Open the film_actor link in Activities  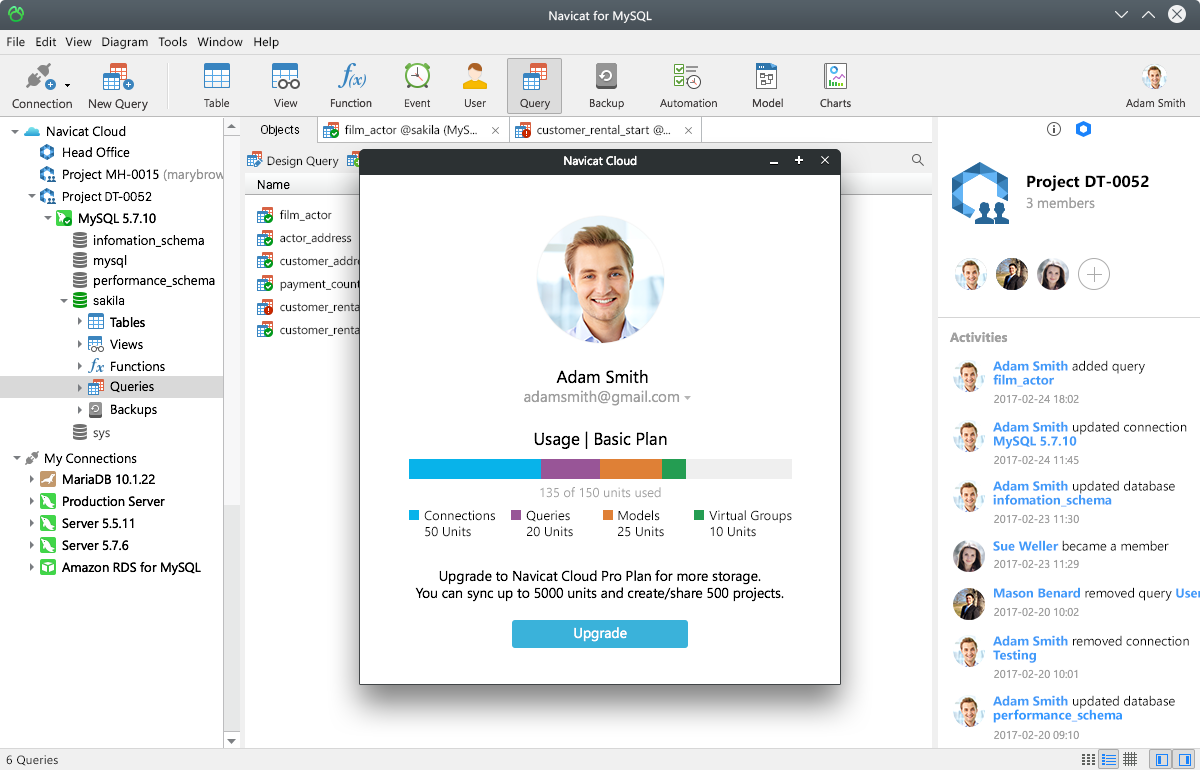[1023, 380]
